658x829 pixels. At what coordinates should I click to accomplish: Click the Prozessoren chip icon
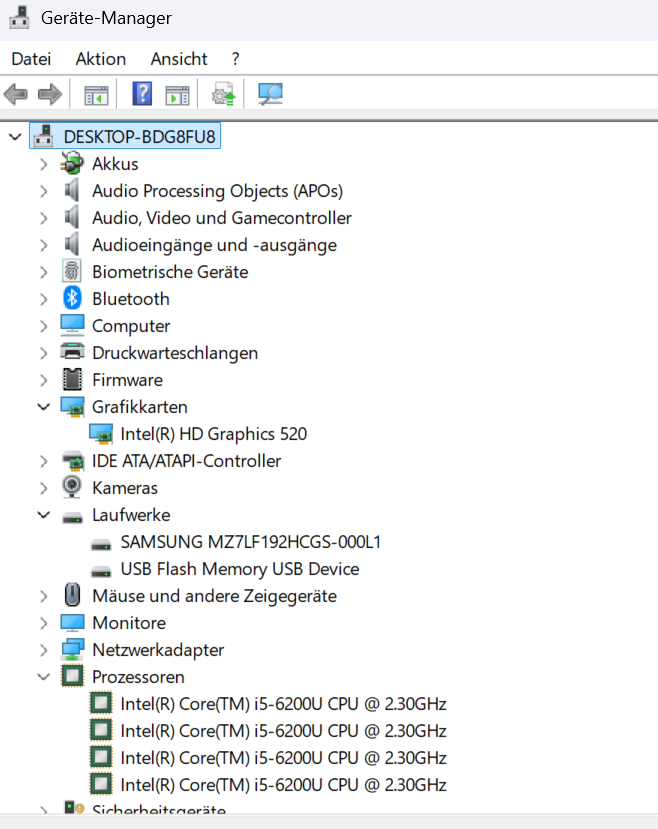pyautogui.click(x=72, y=676)
